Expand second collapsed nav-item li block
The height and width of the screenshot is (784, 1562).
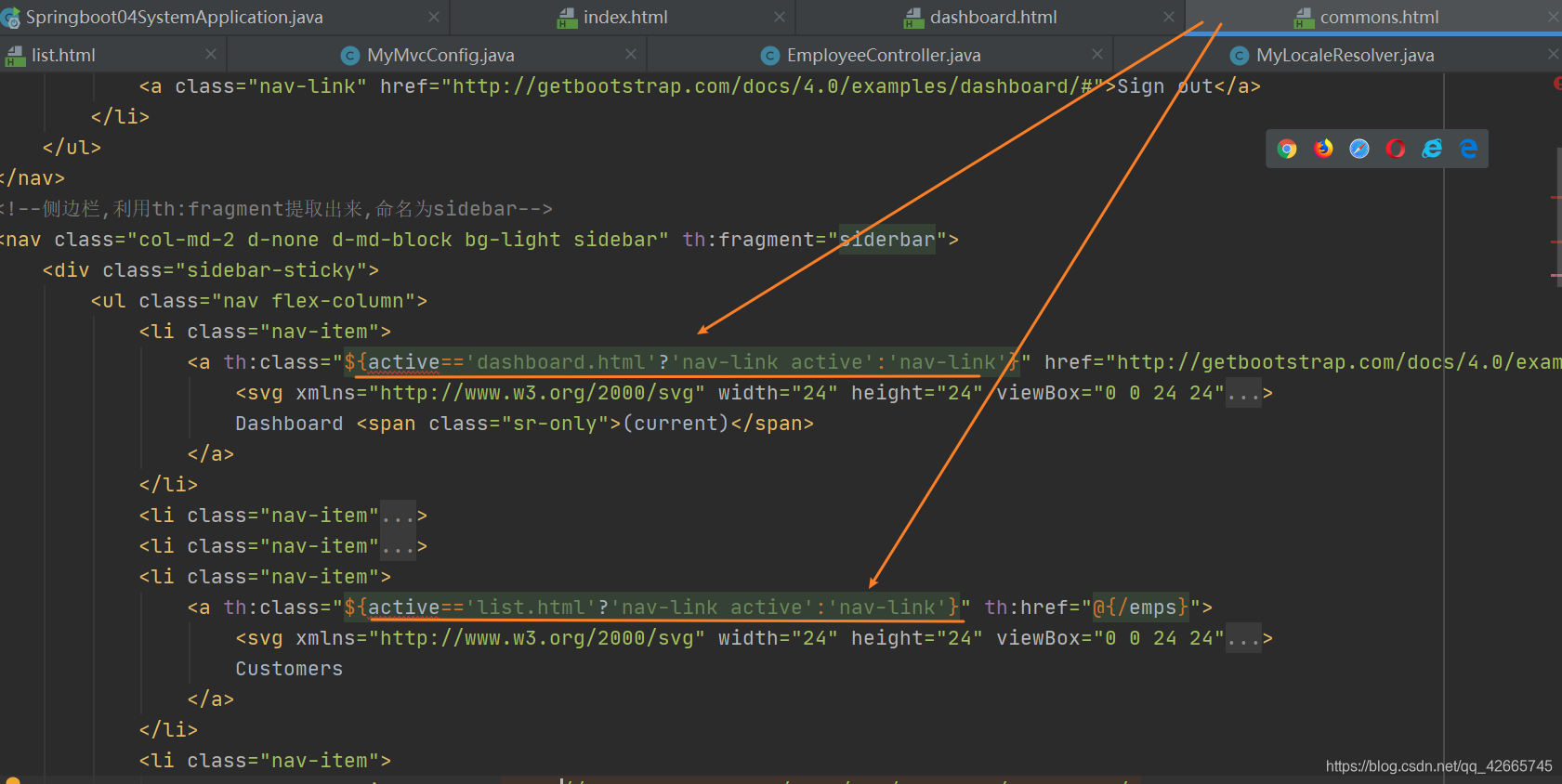(397, 546)
